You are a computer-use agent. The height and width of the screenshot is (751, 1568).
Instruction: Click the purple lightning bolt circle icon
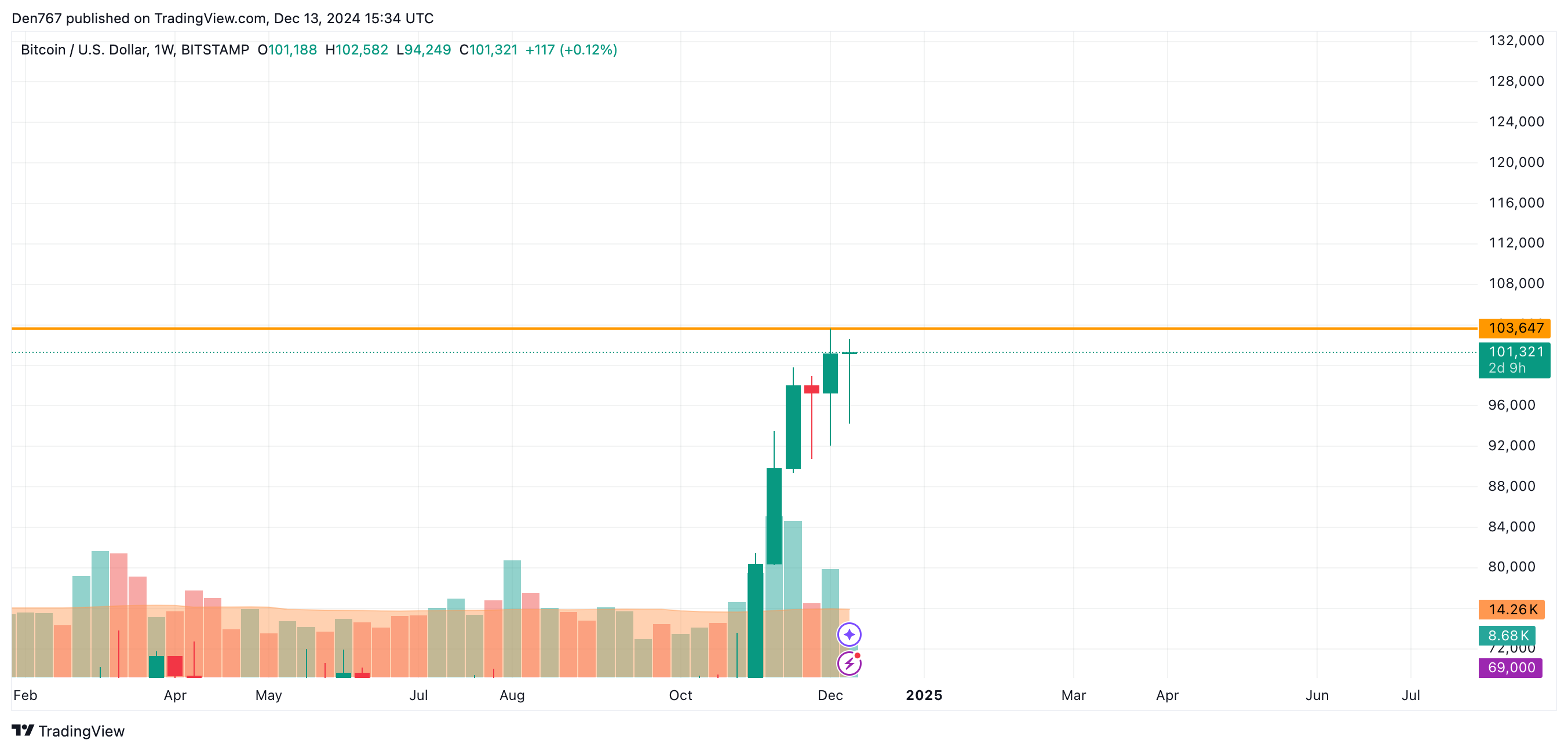[848, 663]
